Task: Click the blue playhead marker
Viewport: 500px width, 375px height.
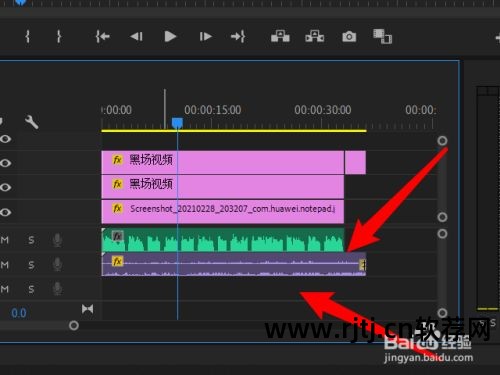Action: [x=177, y=123]
